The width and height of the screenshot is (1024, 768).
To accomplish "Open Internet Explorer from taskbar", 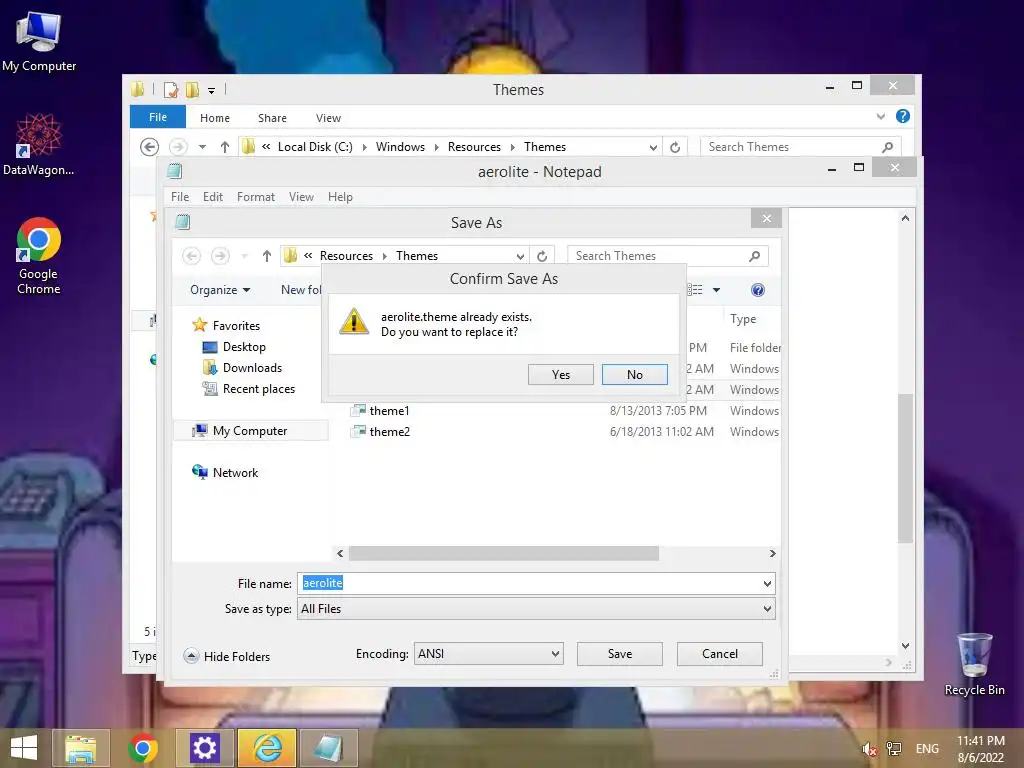I will (x=267, y=748).
